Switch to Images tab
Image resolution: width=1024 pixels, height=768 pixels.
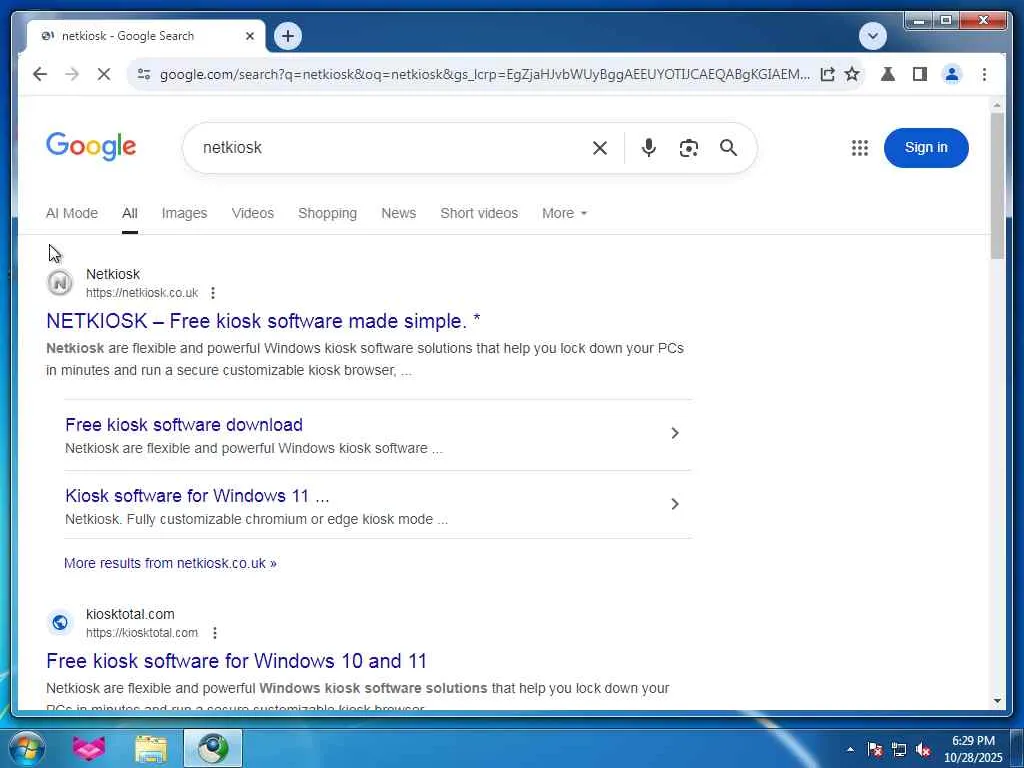[184, 213]
